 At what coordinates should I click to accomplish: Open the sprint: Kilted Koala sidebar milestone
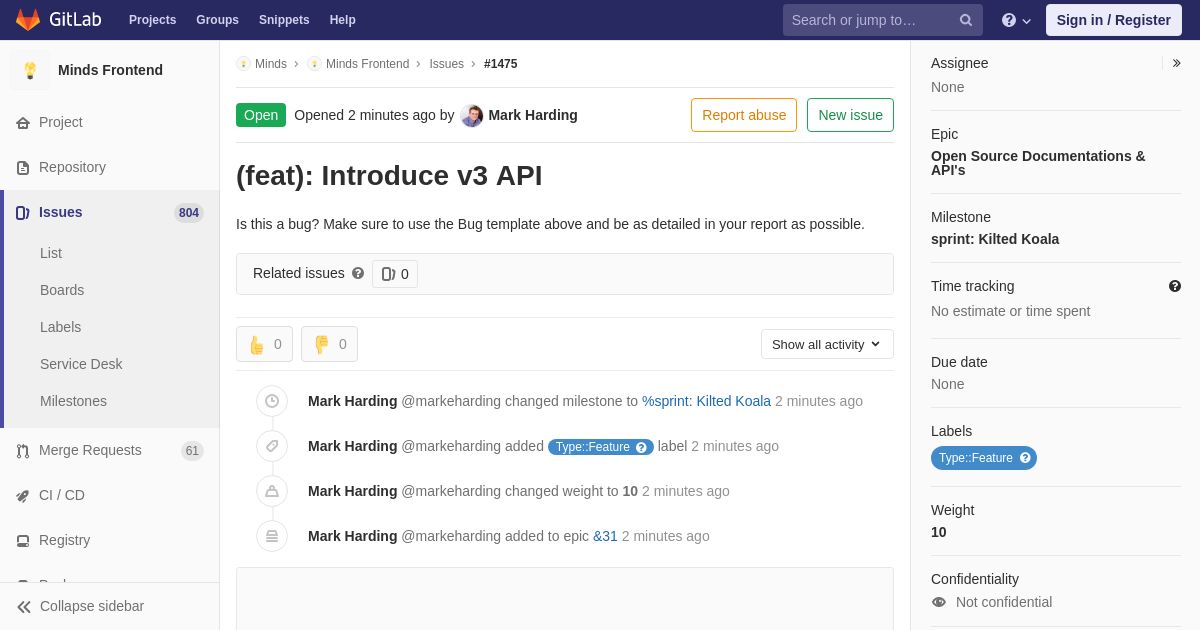point(995,239)
